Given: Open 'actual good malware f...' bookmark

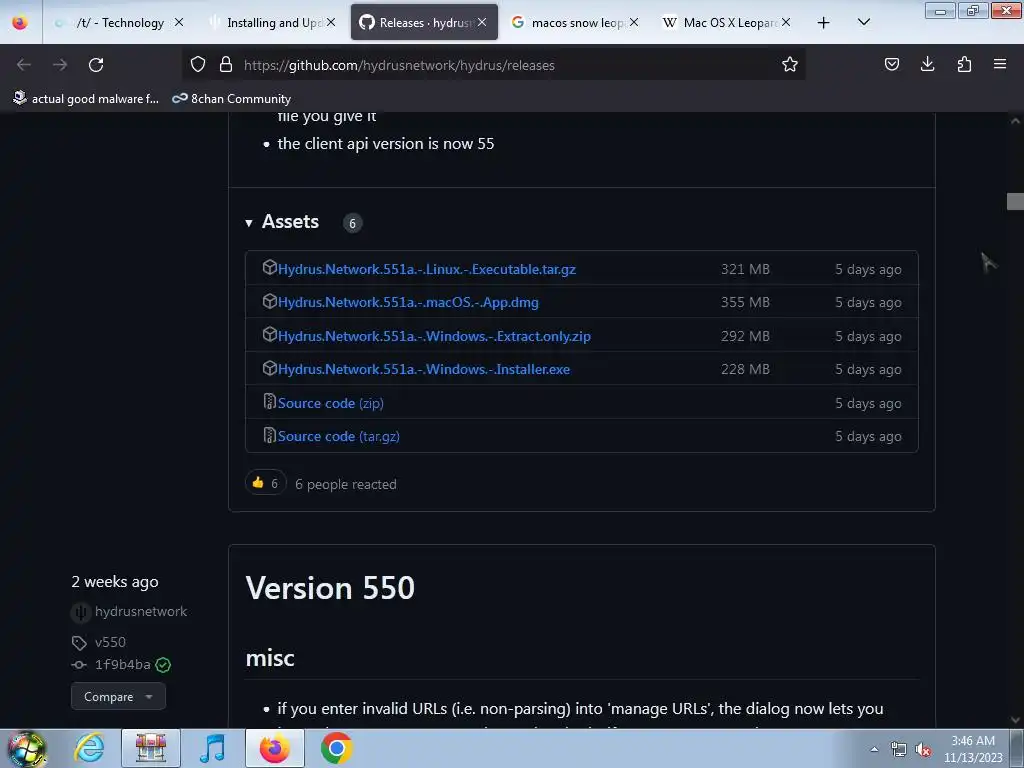Looking at the screenshot, I should (x=86, y=99).
